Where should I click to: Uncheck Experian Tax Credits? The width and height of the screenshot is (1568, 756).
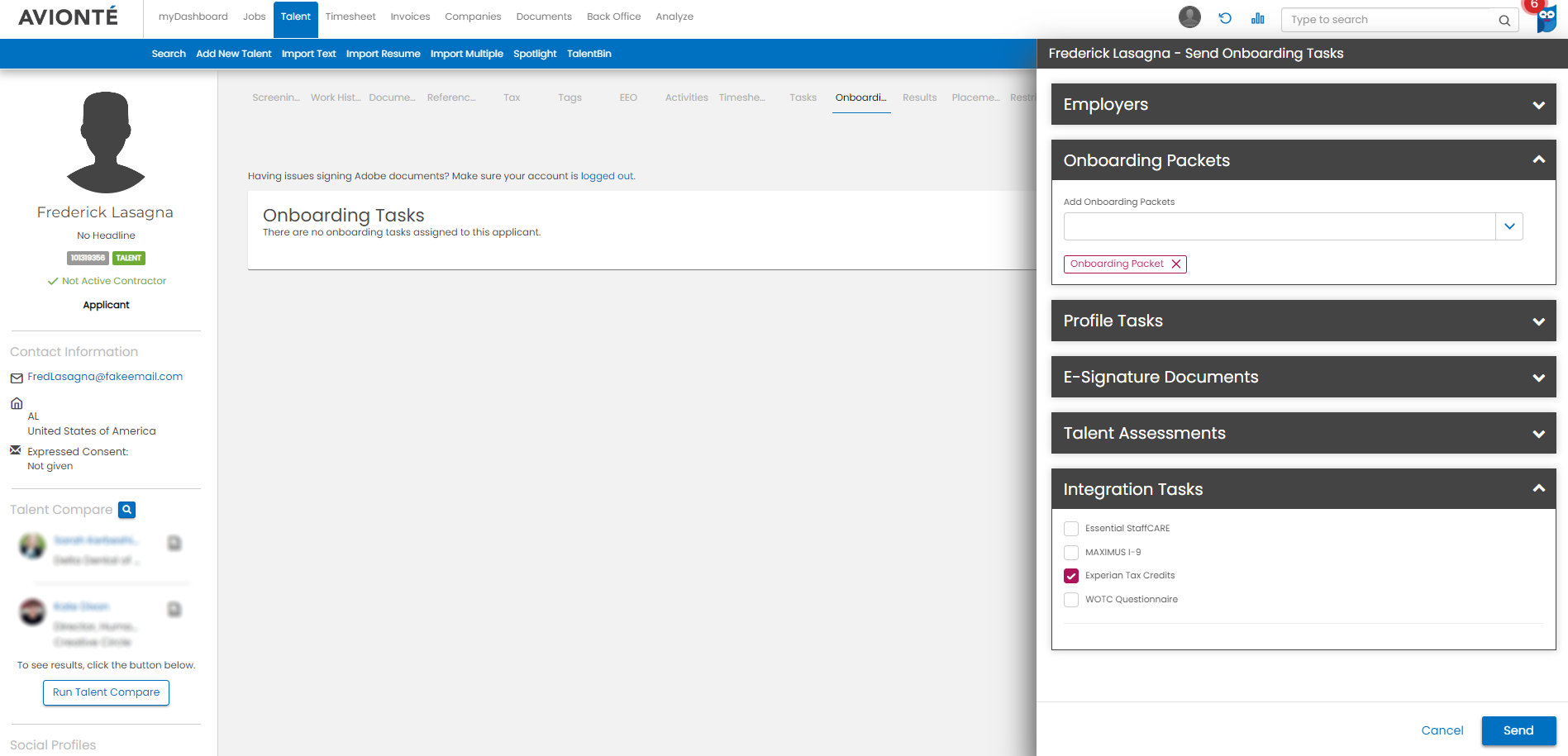pyautogui.click(x=1071, y=576)
